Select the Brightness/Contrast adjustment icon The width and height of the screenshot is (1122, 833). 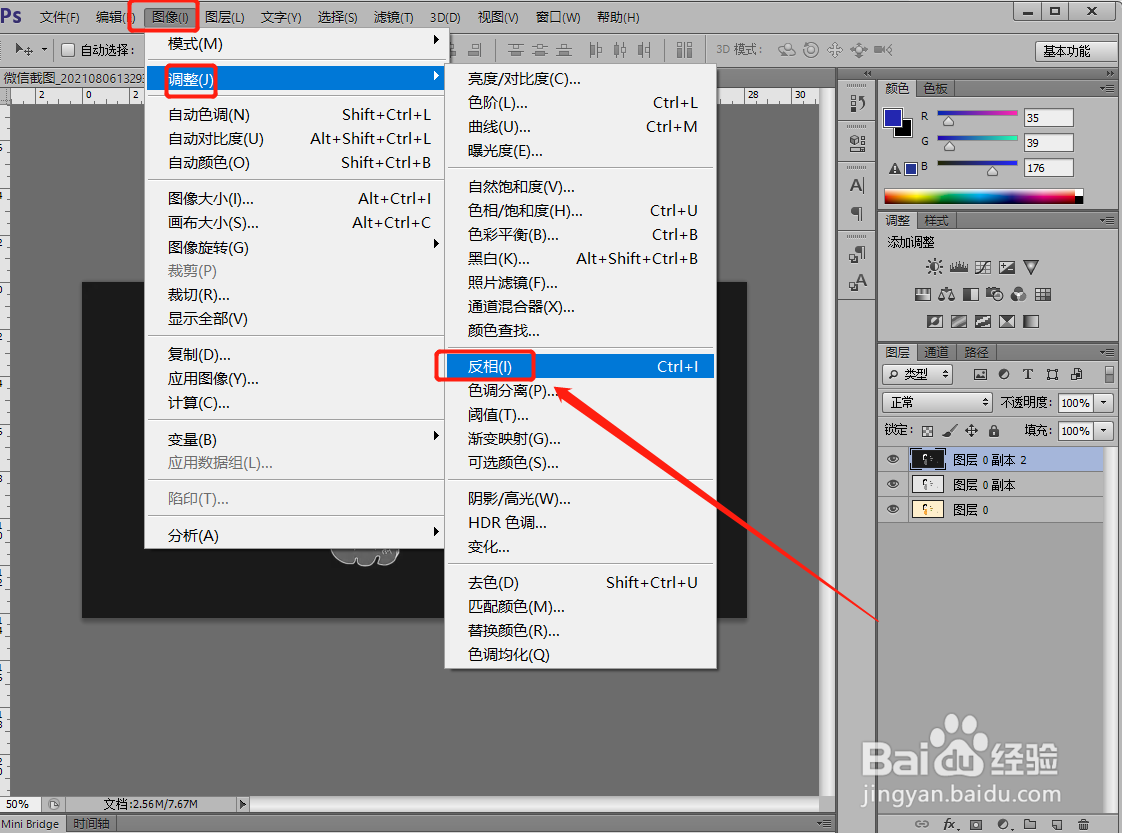(x=934, y=266)
